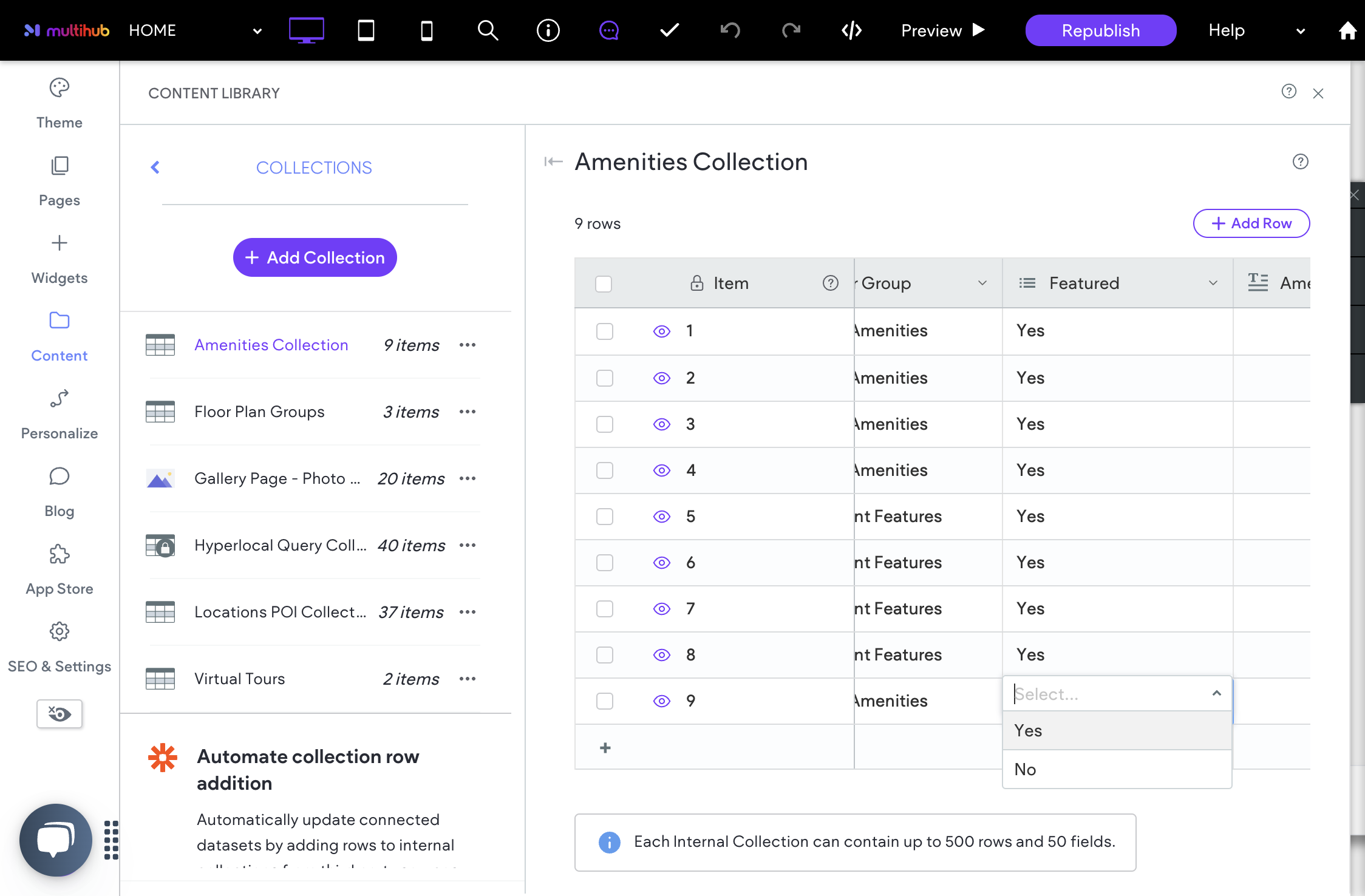Toggle the hidden-elements eye button in sidebar
Screen dimensions: 1365x896
tap(60, 714)
